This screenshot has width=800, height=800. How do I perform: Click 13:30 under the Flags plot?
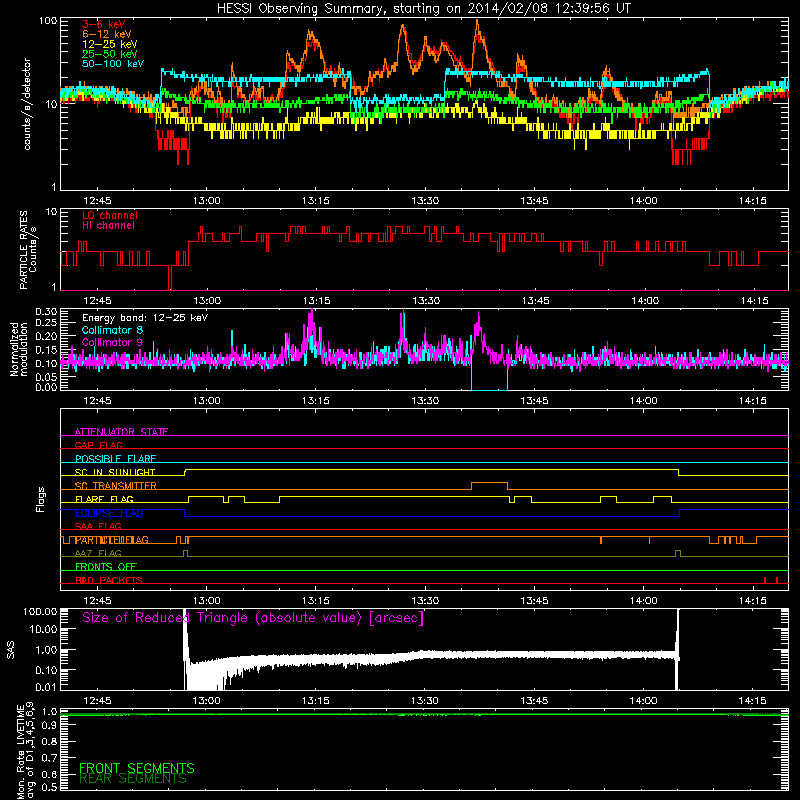coord(425,601)
